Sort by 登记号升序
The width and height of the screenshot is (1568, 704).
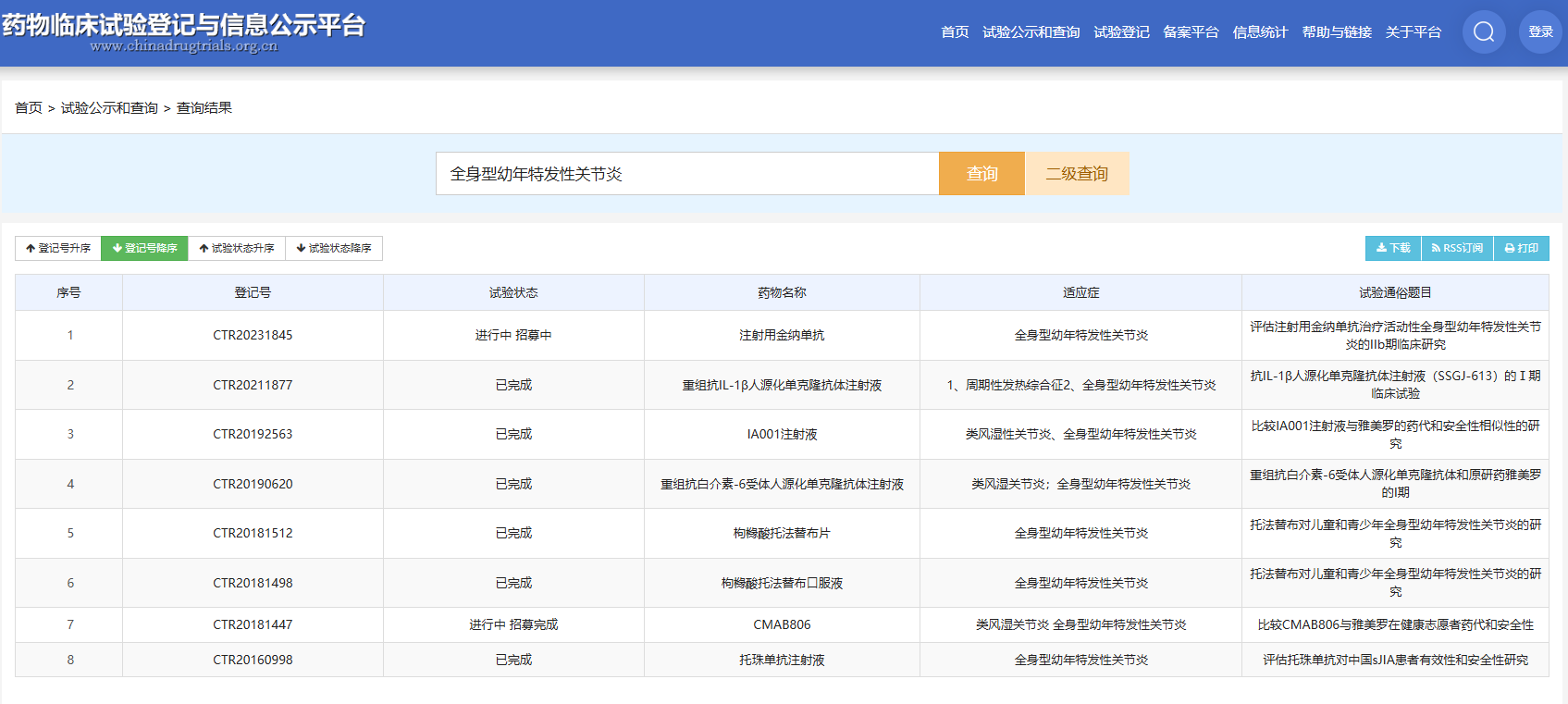[x=57, y=248]
